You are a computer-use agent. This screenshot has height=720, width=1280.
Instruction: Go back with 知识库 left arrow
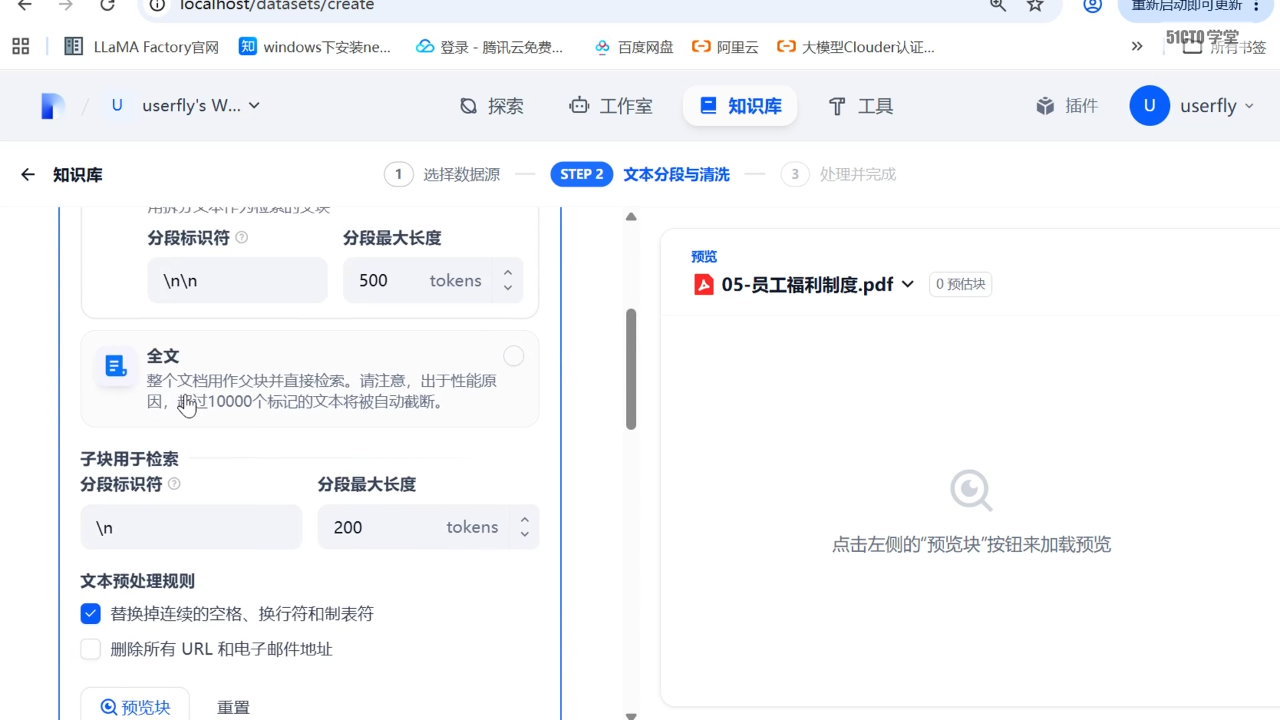(27, 175)
